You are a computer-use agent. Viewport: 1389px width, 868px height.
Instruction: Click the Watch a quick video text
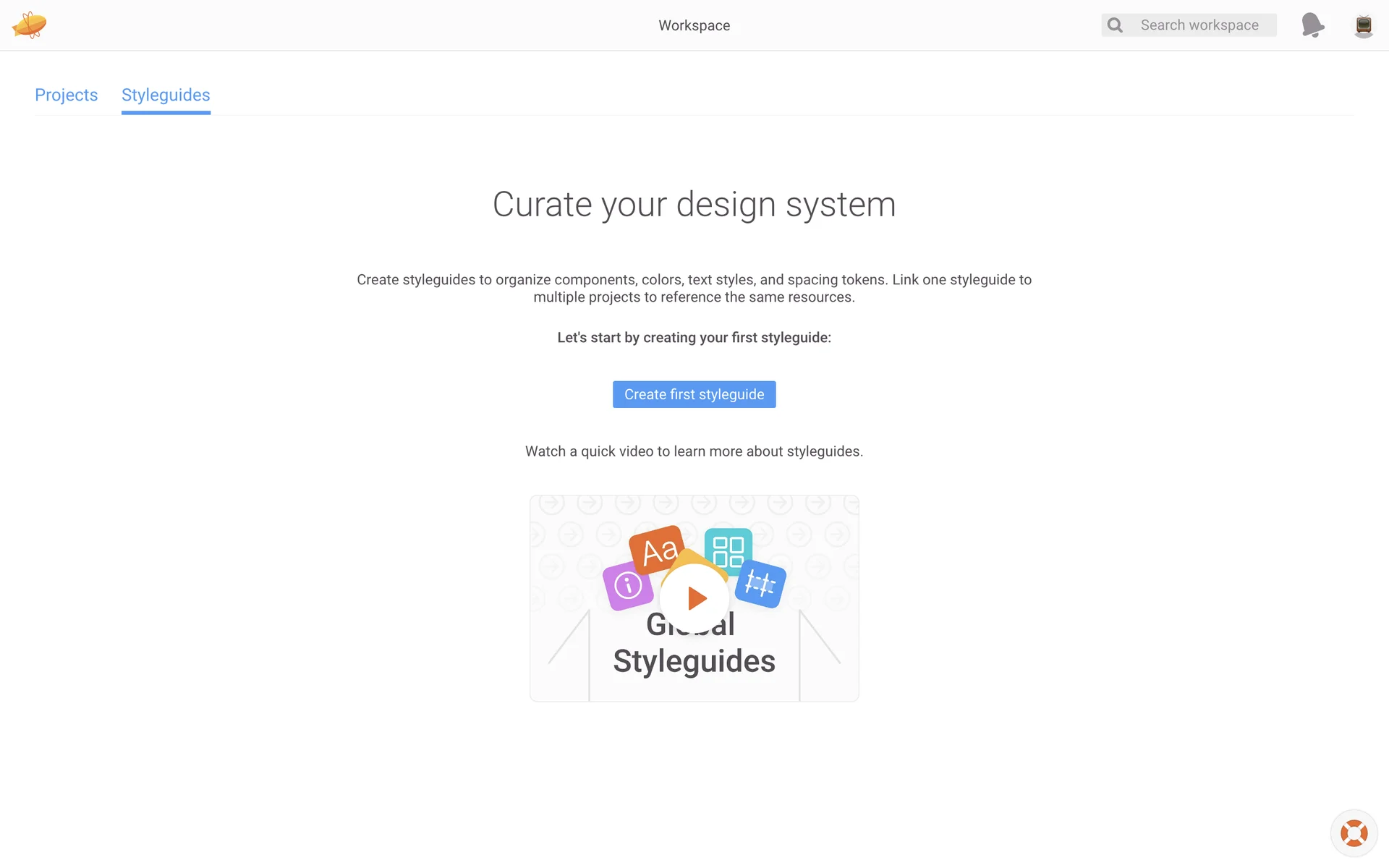[x=694, y=451]
